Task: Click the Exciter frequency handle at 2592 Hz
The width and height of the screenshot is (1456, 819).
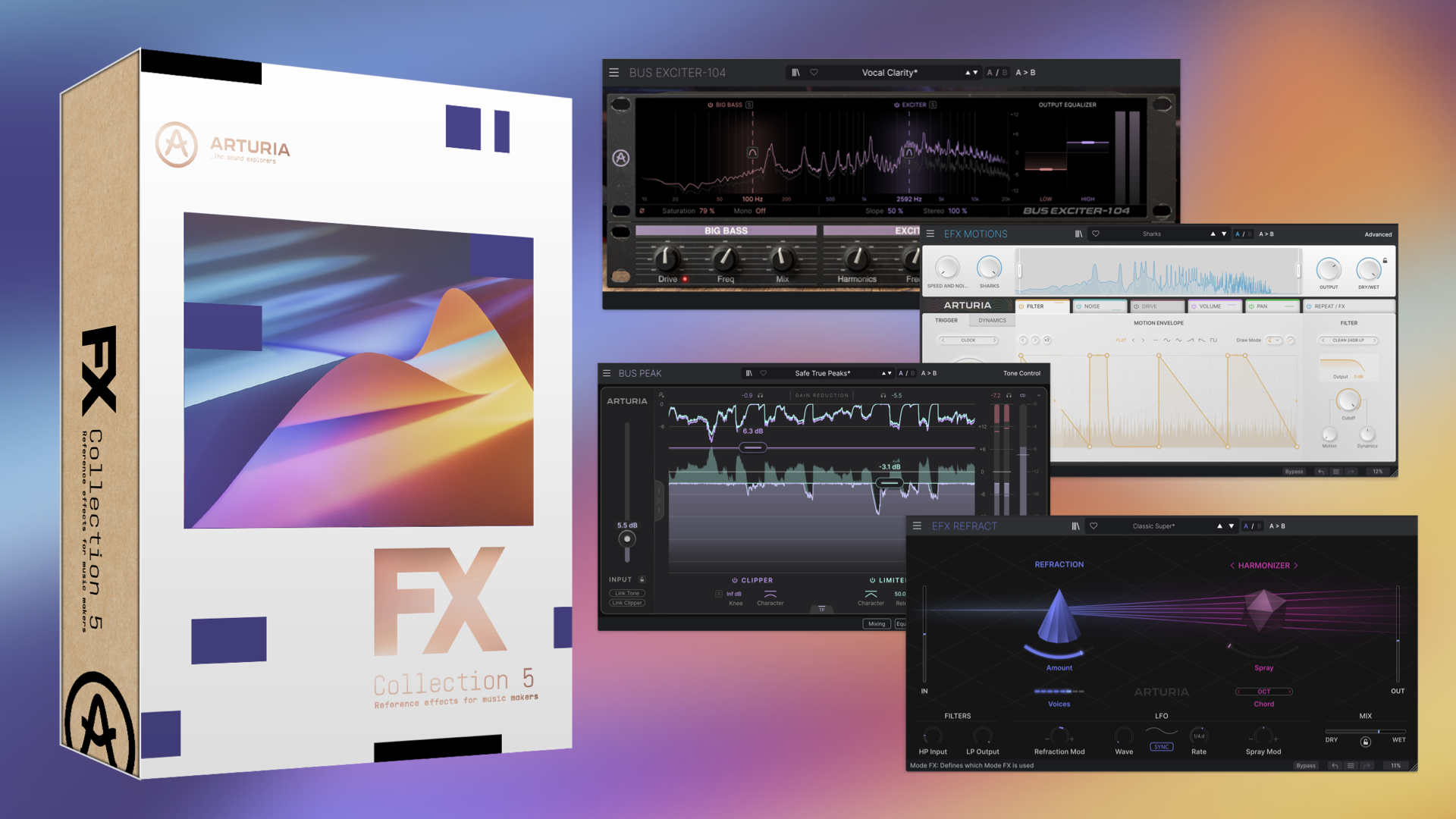Action: coord(909,152)
